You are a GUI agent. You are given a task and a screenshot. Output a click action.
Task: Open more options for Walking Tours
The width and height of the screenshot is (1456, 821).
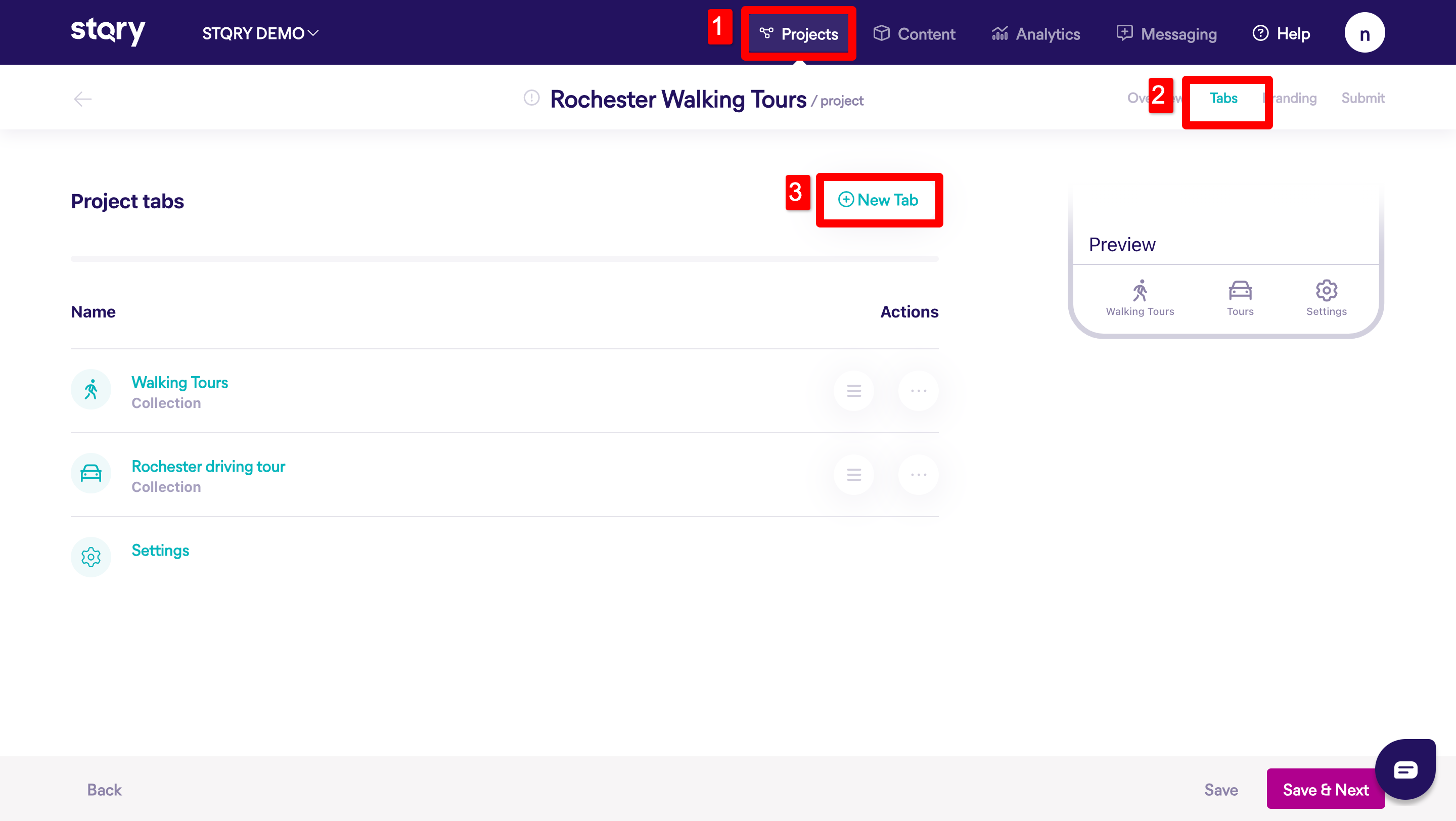[919, 390]
